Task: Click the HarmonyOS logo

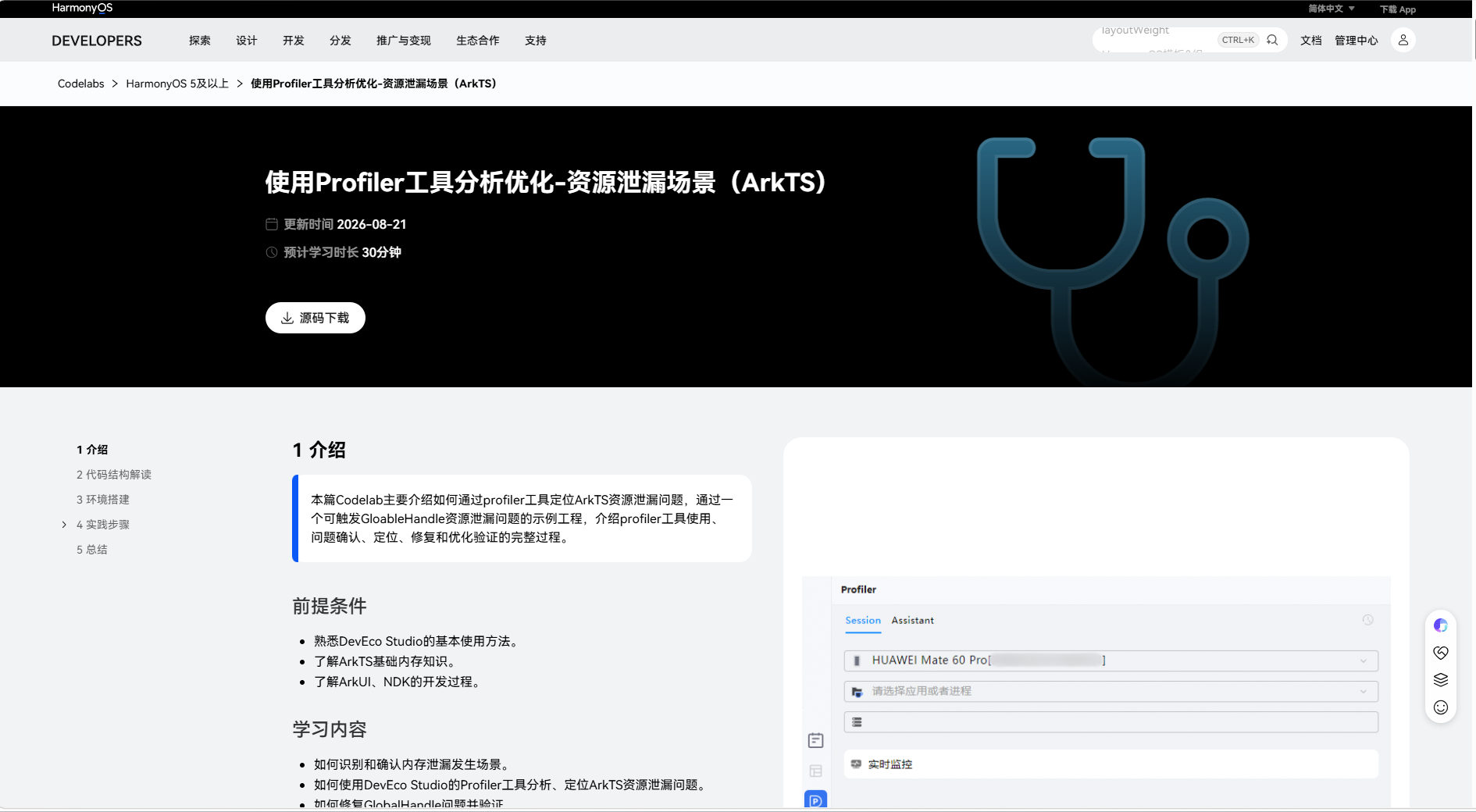Action: [82, 8]
